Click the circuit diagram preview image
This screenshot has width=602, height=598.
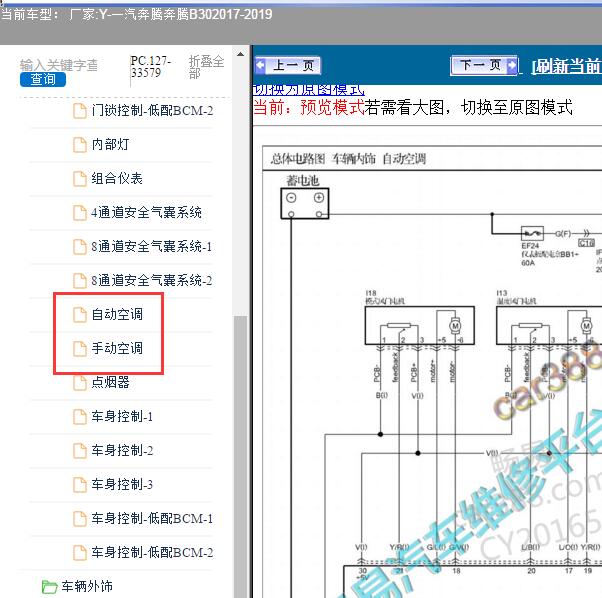(432, 372)
